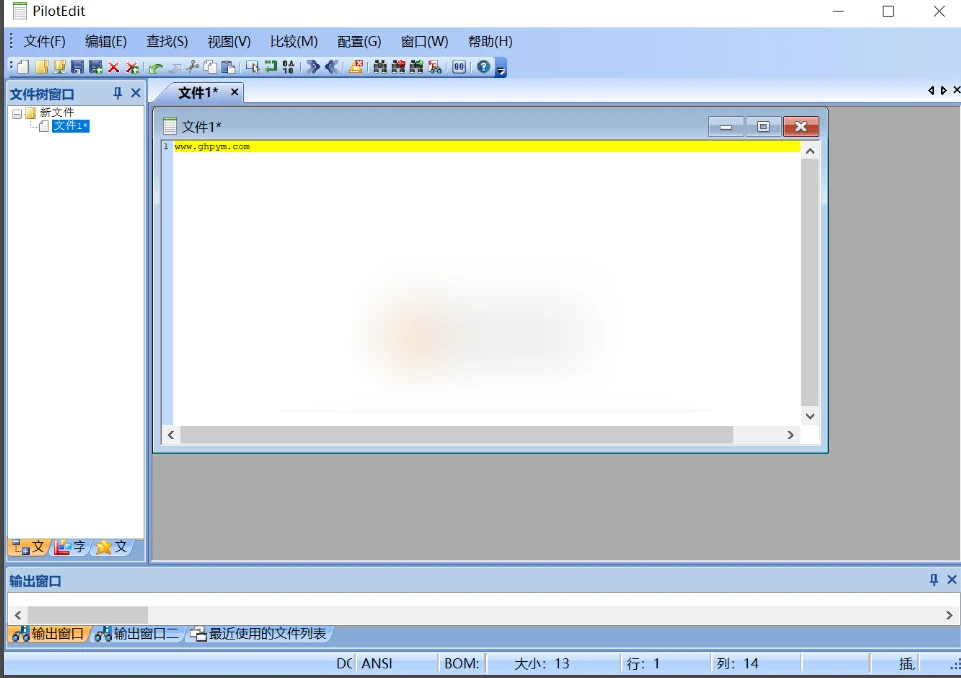This screenshot has width=961, height=678.
Task: Open the 配置(G) menu
Action: click(357, 41)
